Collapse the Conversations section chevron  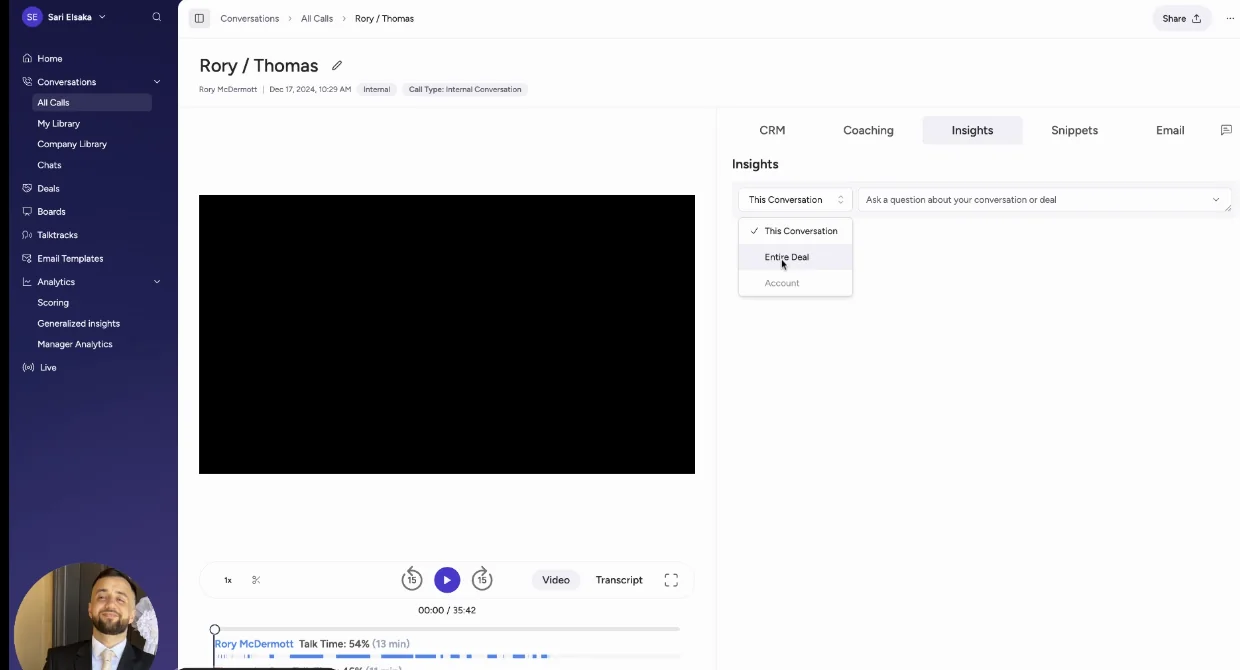pos(157,82)
